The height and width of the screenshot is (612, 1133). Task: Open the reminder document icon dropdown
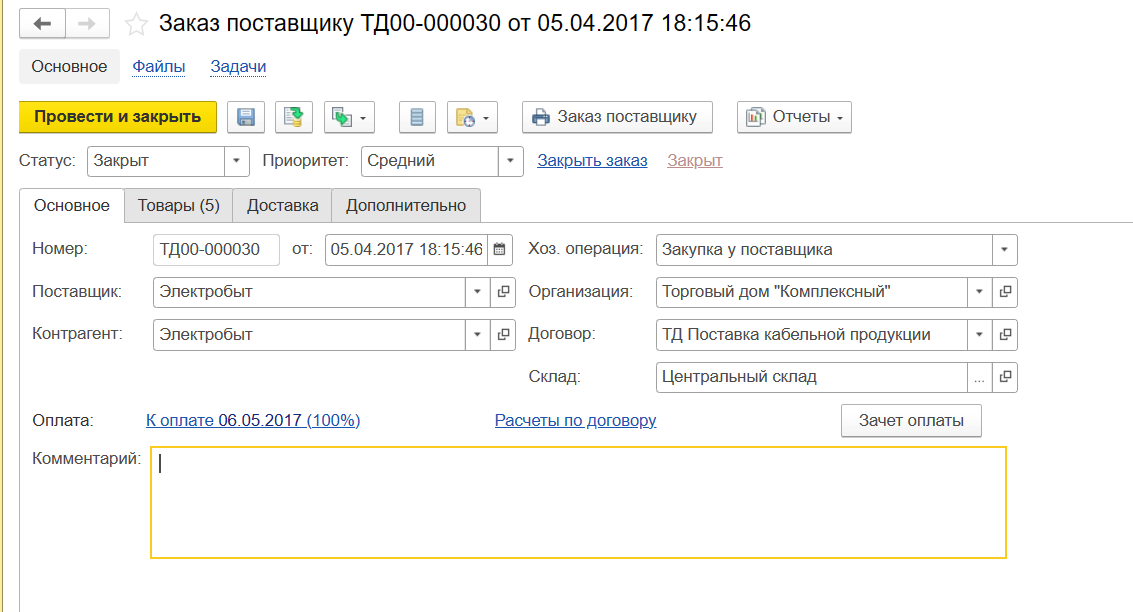pos(472,117)
